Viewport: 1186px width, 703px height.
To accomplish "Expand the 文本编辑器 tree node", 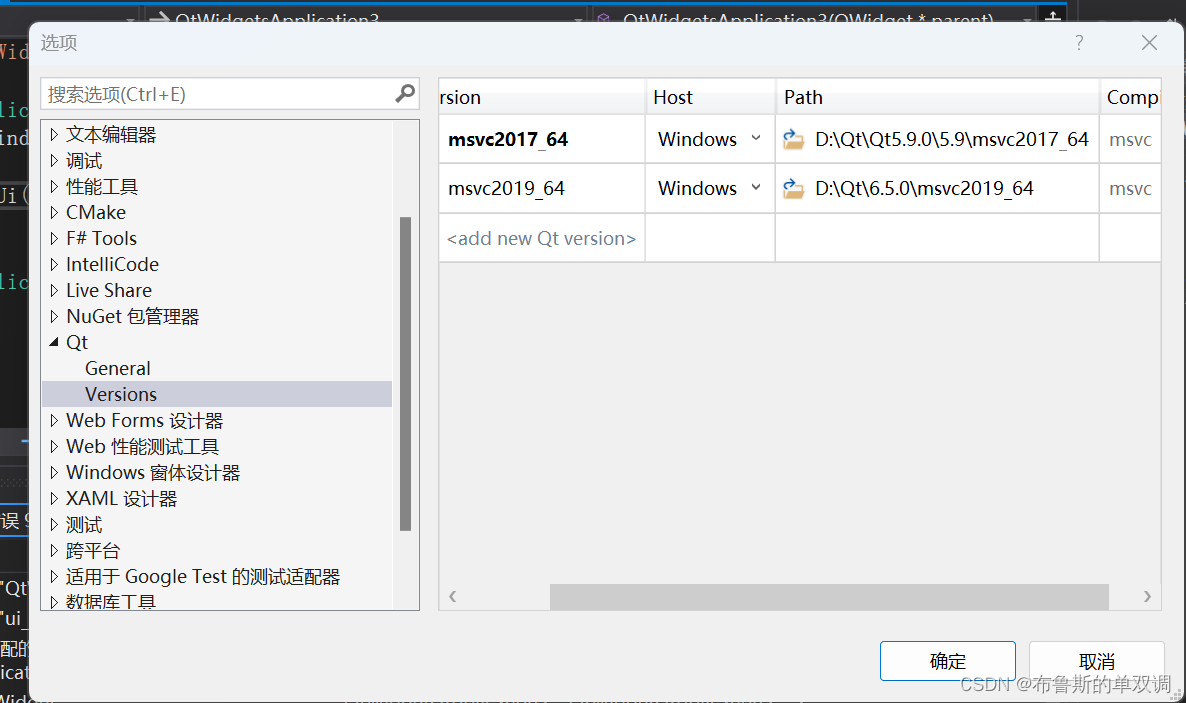I will (54, 134).
